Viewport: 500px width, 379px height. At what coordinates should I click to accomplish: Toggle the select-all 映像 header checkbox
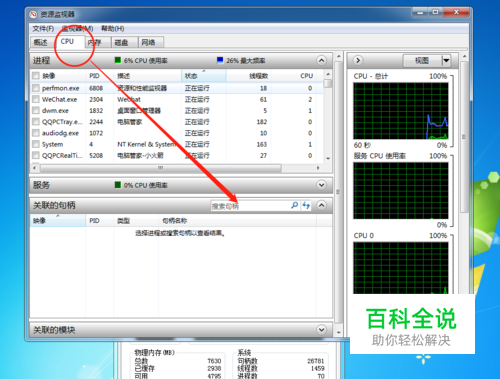click(x=36, y=76)
